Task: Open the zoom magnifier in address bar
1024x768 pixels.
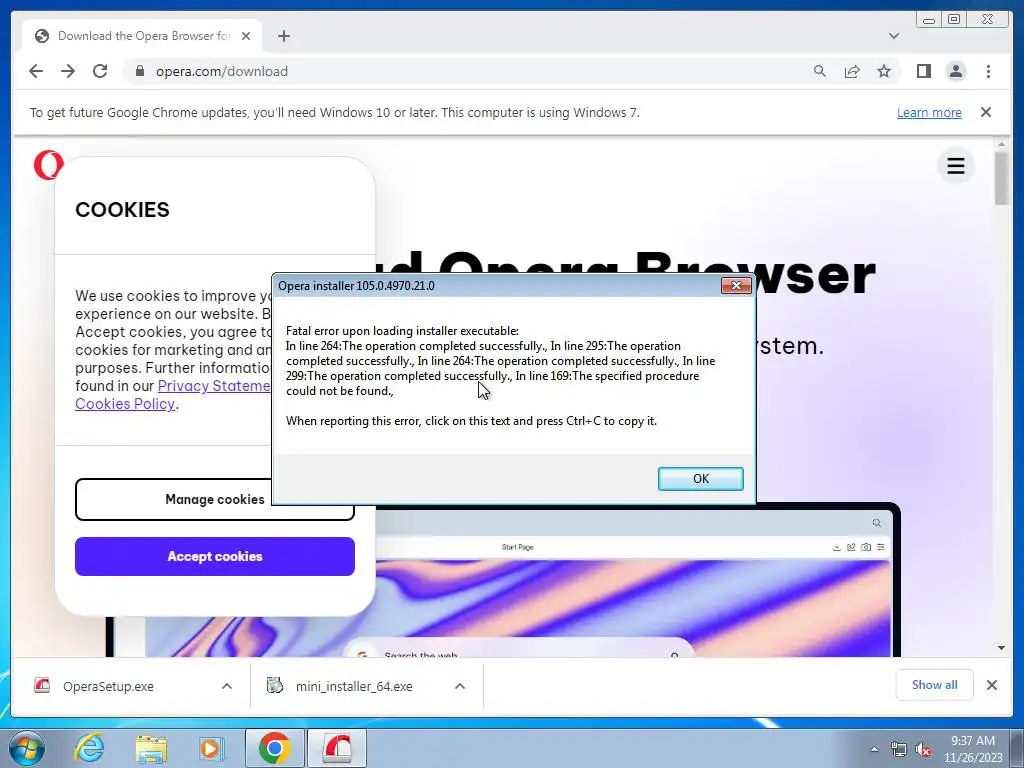Action: [820, 71]
